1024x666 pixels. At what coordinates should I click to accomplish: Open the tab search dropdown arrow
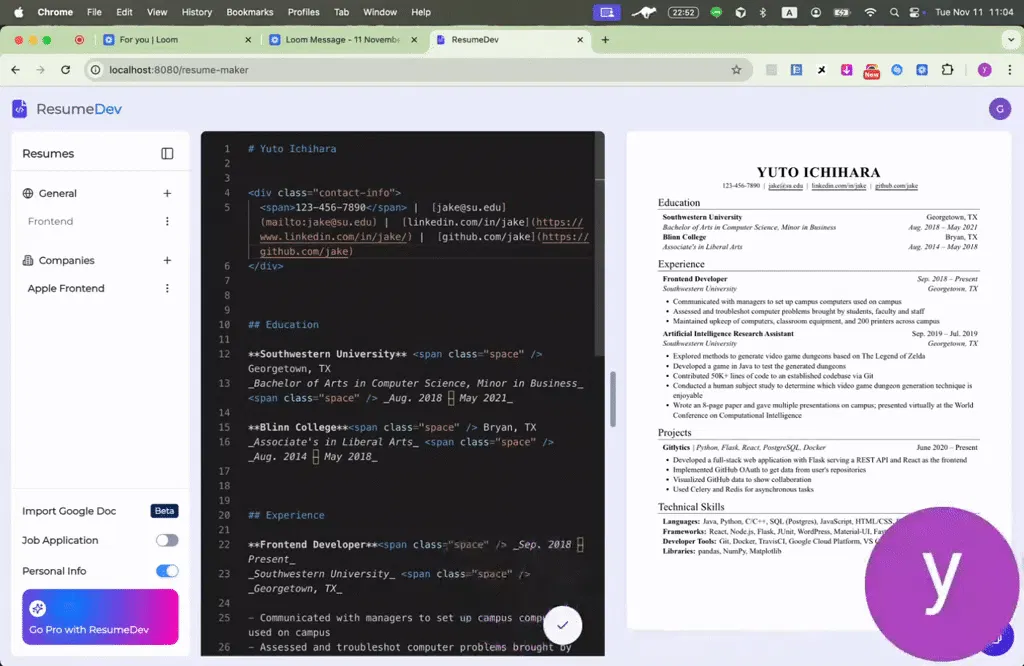point(1010,40)
